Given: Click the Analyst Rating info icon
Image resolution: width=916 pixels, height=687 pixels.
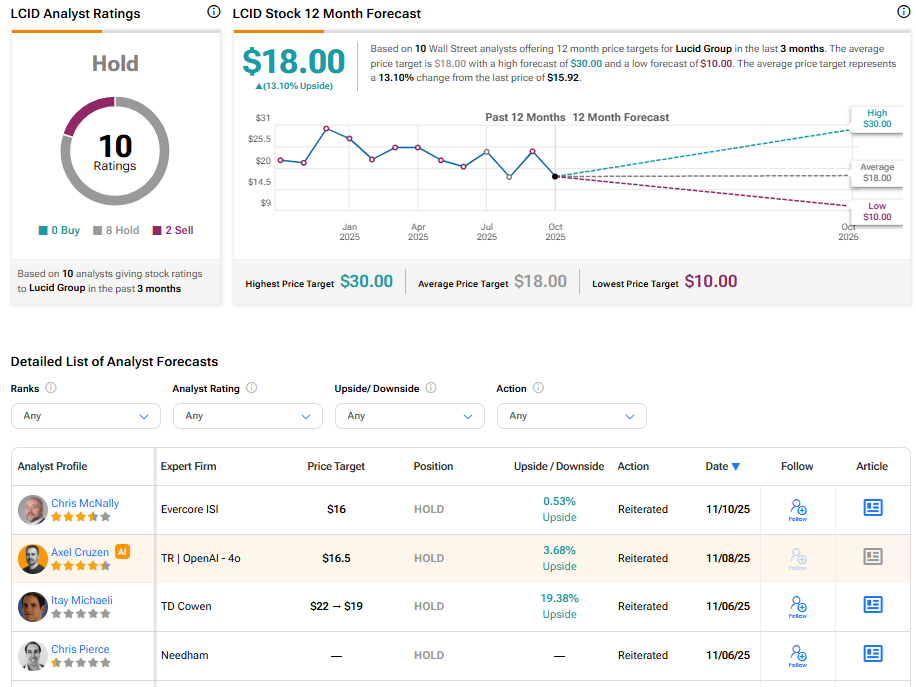Looking at the screenshot, I should coord(251,388).
